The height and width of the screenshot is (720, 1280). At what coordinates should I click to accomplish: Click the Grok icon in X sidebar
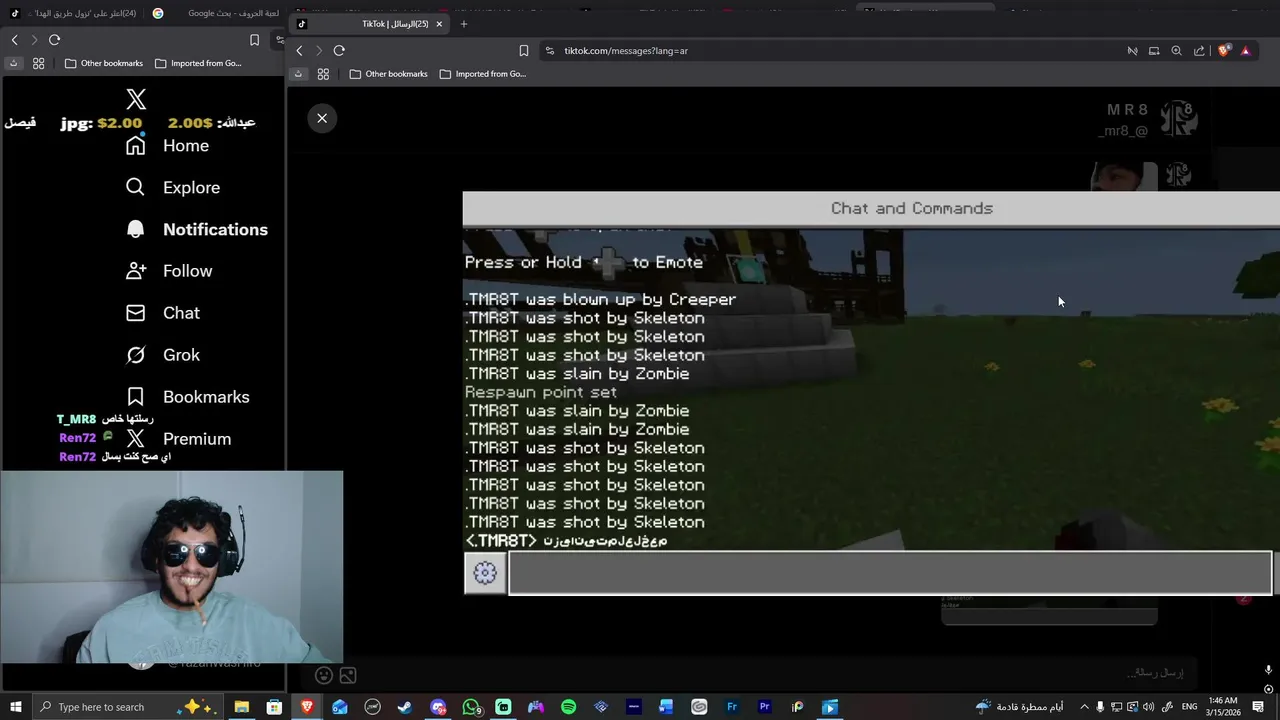[136, 355]
